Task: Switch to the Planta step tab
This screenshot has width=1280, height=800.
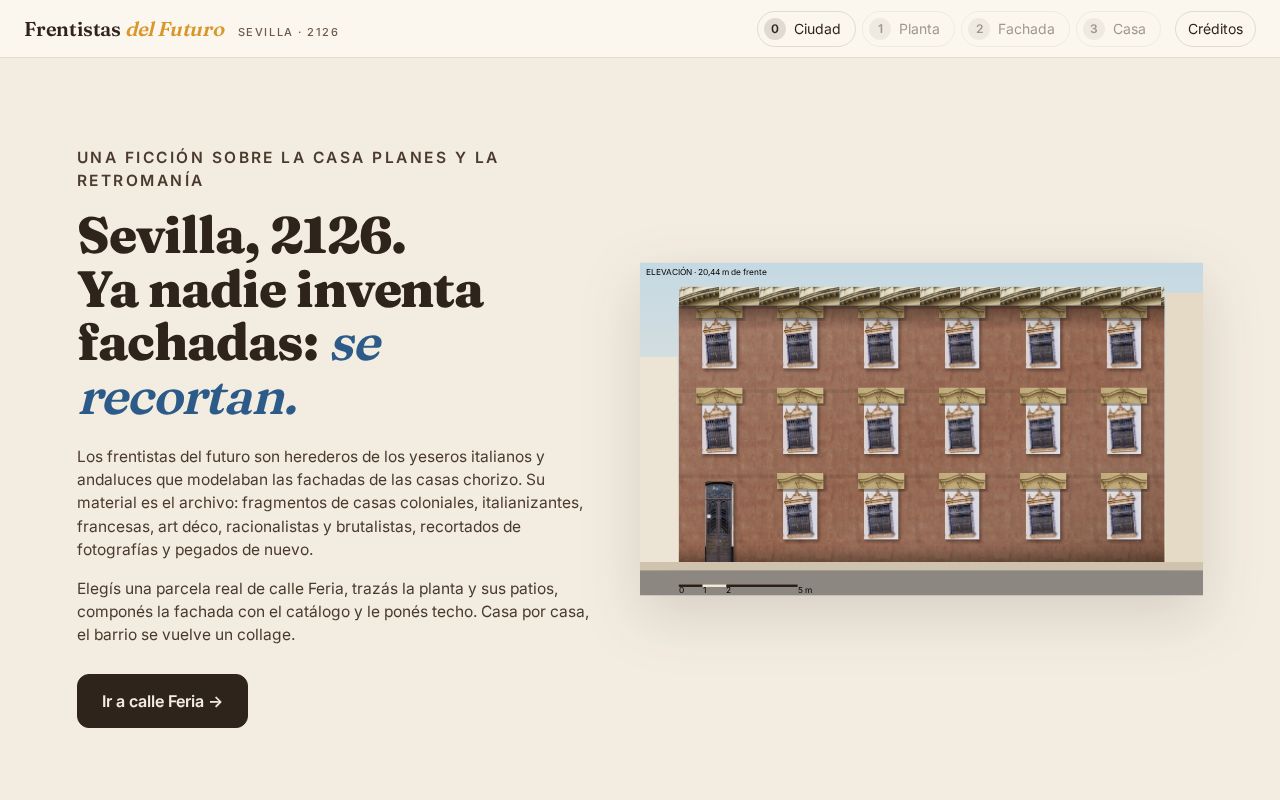Action: click(908, 29)
